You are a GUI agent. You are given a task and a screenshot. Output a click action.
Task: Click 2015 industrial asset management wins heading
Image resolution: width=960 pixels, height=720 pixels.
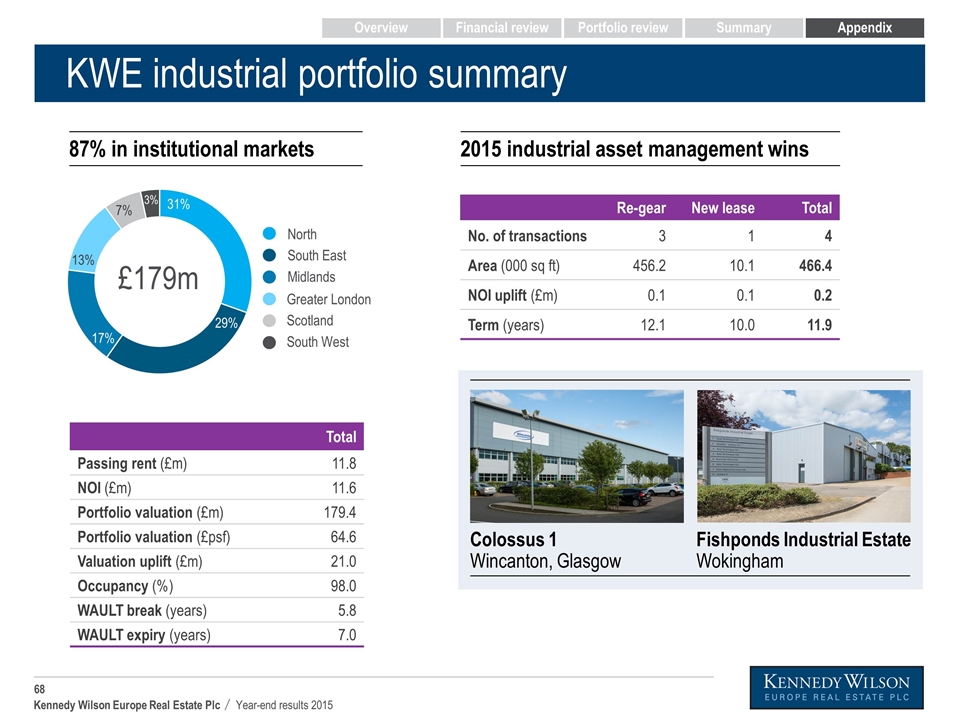(634, 149)
